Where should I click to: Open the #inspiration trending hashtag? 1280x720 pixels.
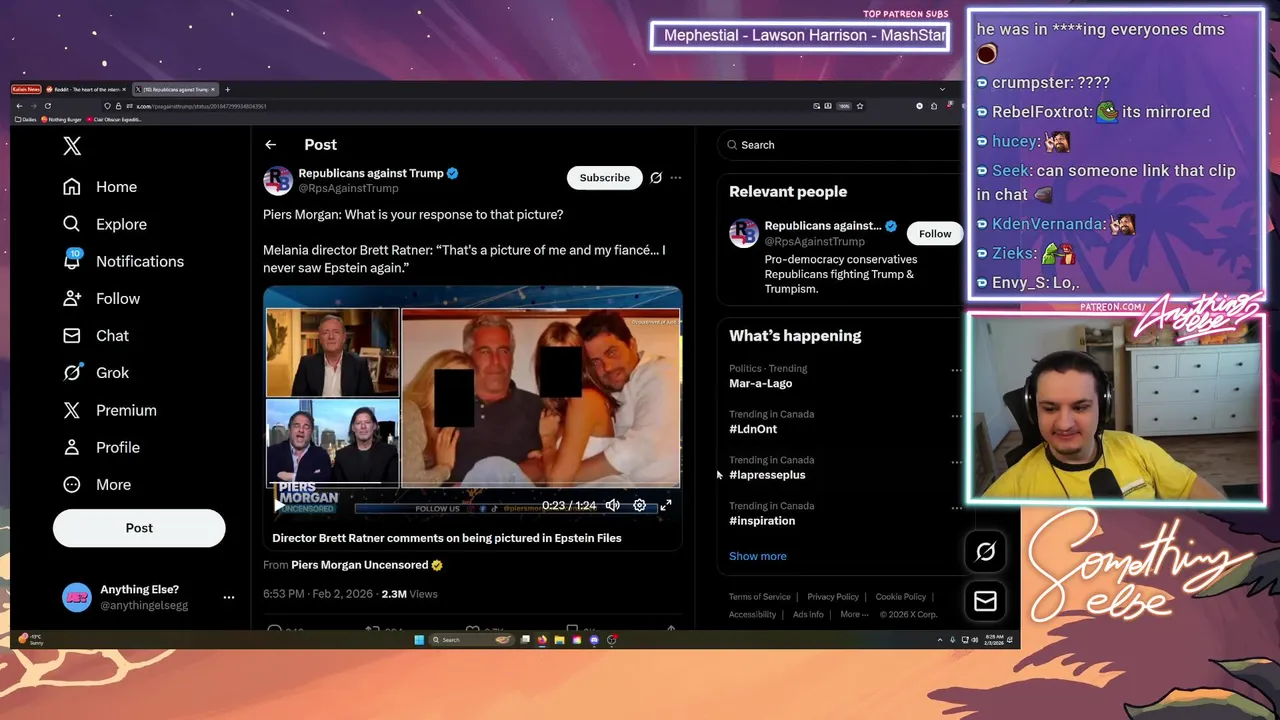762,521
